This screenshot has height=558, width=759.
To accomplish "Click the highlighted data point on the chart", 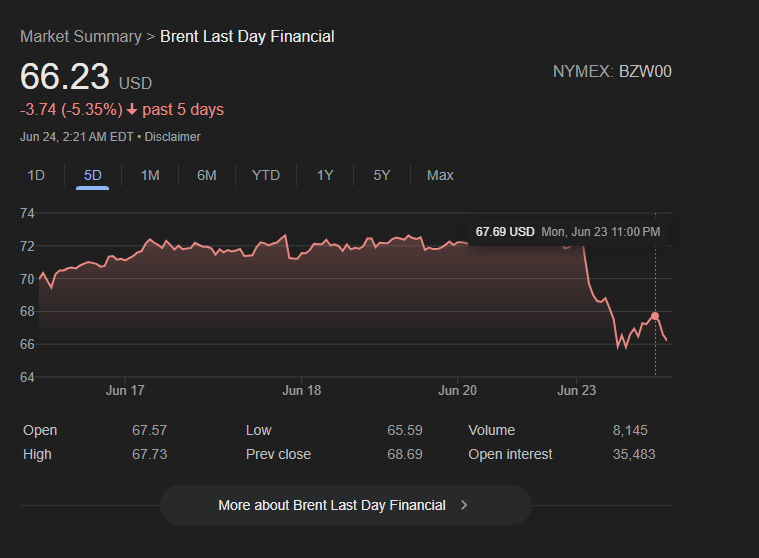I will coord(655,316).
